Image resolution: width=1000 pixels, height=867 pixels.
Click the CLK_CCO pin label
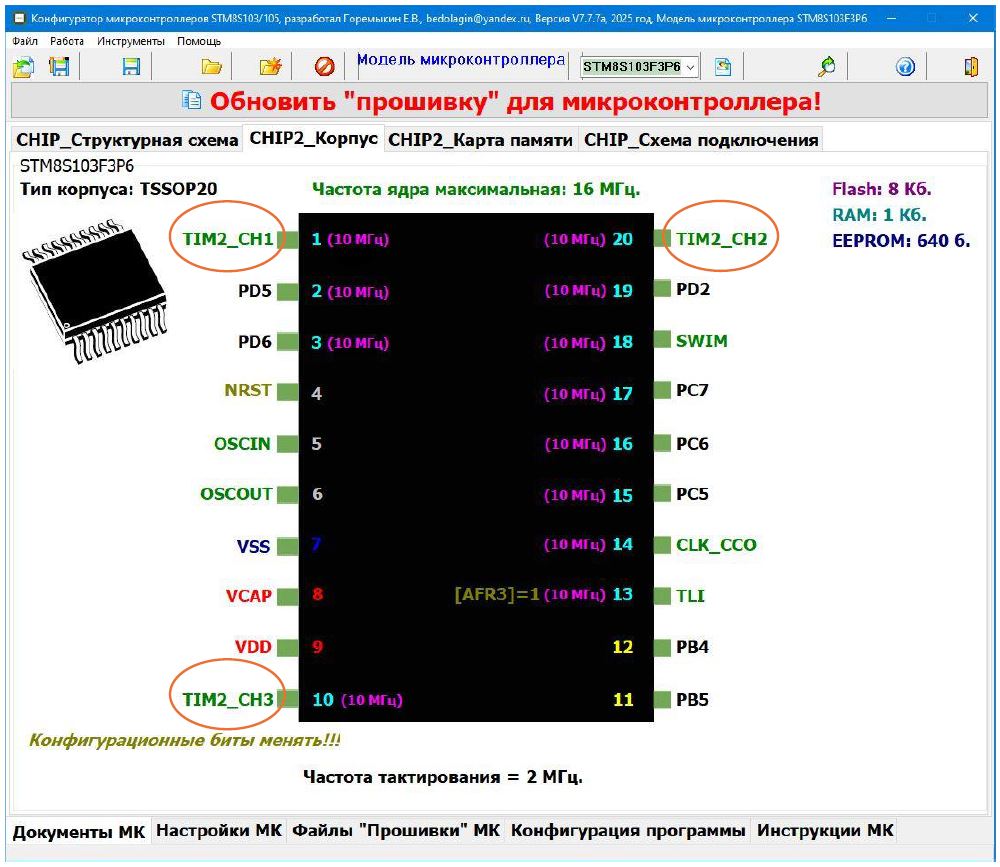[716, 545]
